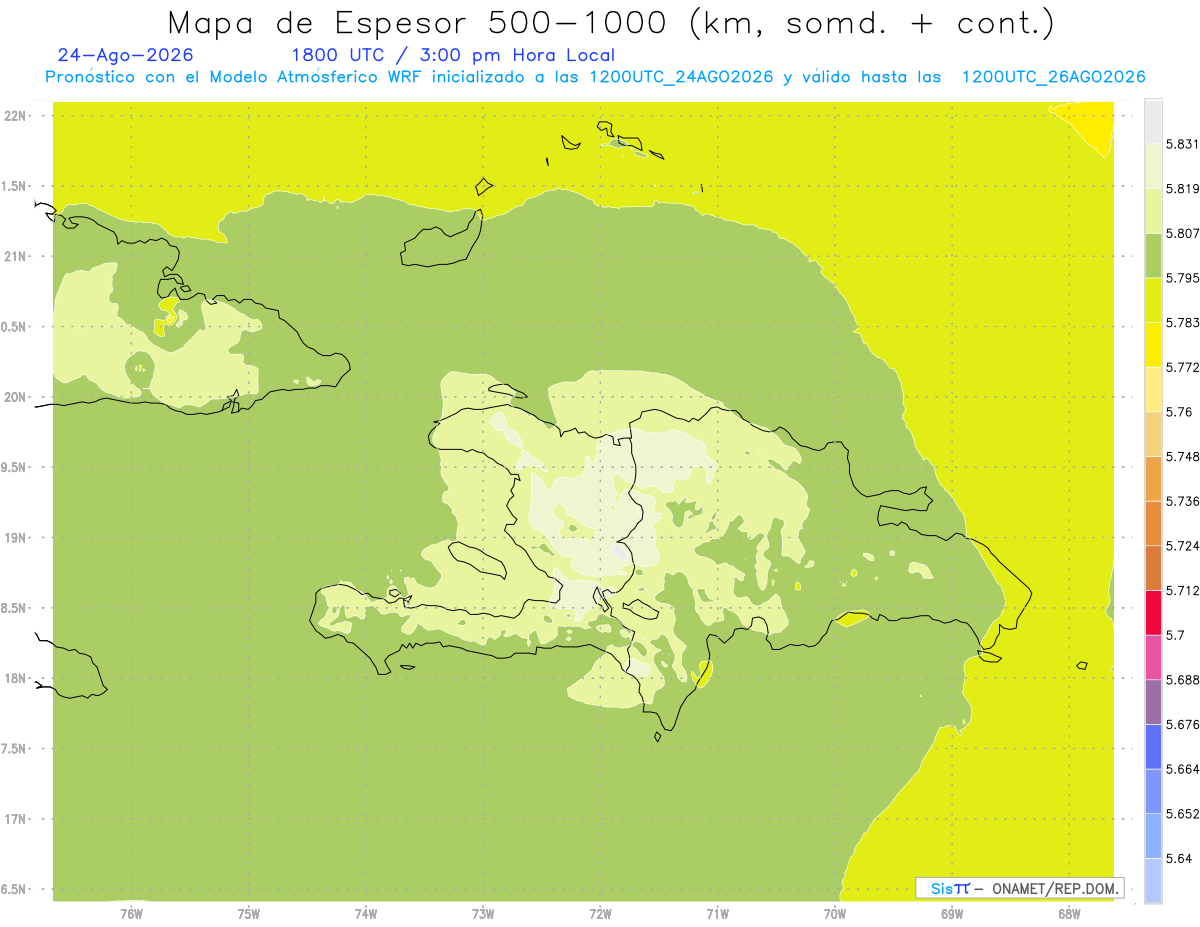Image resolution: width=1200 pixels, height=927 pixels.
Task: Click the legend value '5.783'
Action: (1182, 322)
